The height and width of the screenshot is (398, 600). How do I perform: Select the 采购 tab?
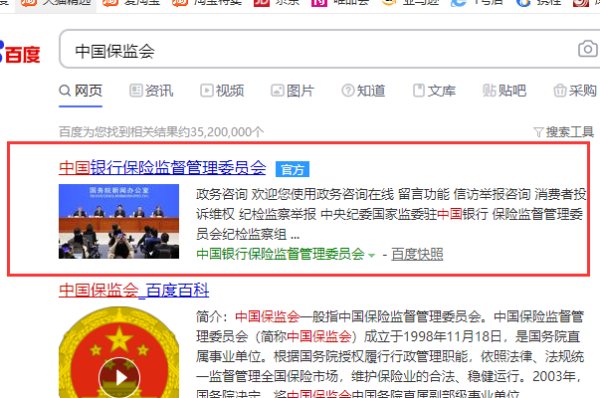click(575, 91)
